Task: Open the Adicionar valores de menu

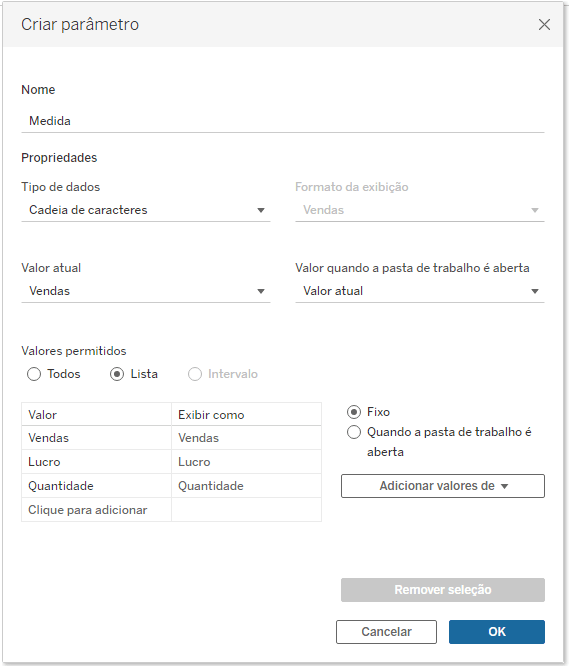Action: tap(443, 486)
